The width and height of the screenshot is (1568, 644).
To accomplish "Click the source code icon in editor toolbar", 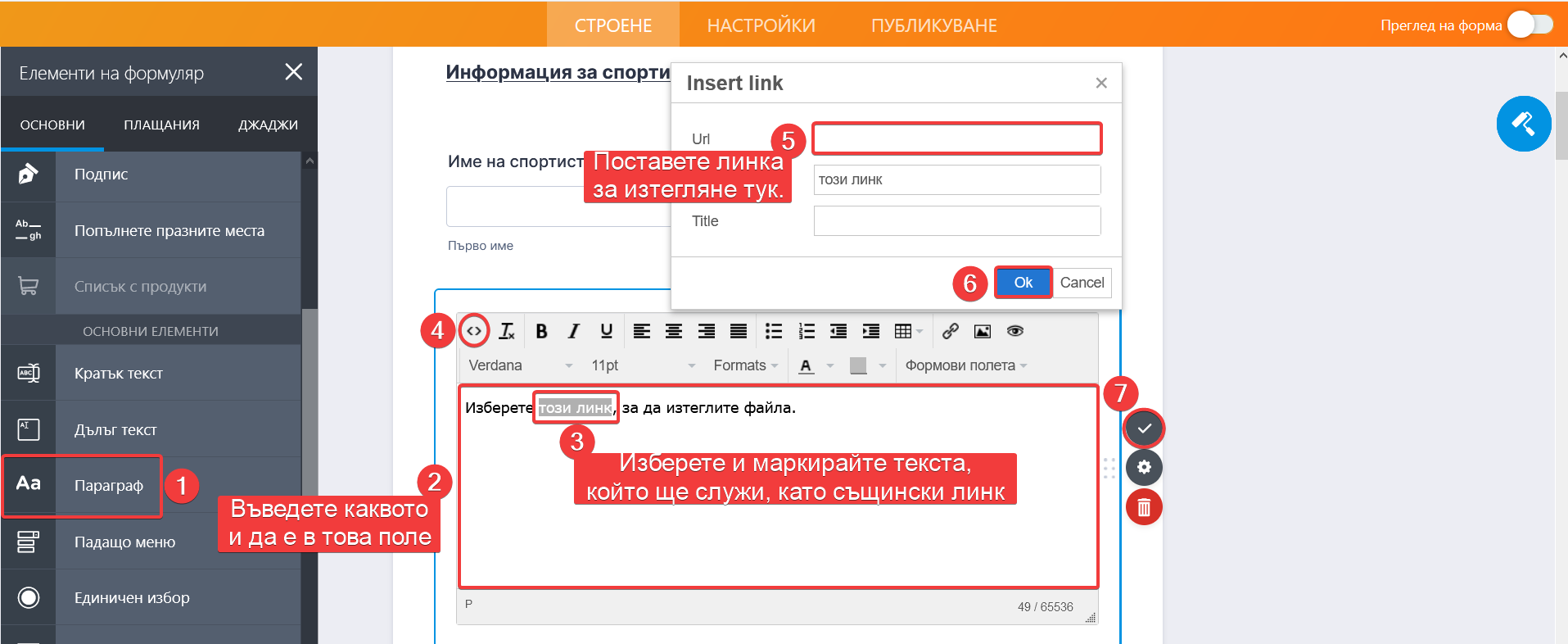I will [474, 331].
